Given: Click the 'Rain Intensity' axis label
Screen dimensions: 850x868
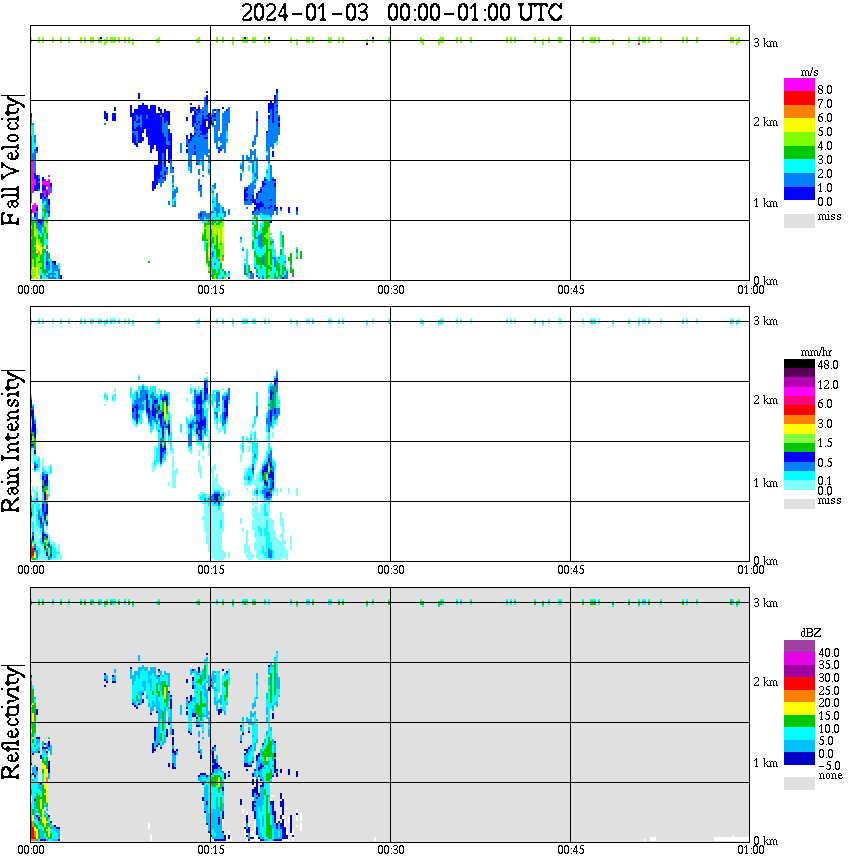Looking at the screenshot, I should [x=11, y=441].
